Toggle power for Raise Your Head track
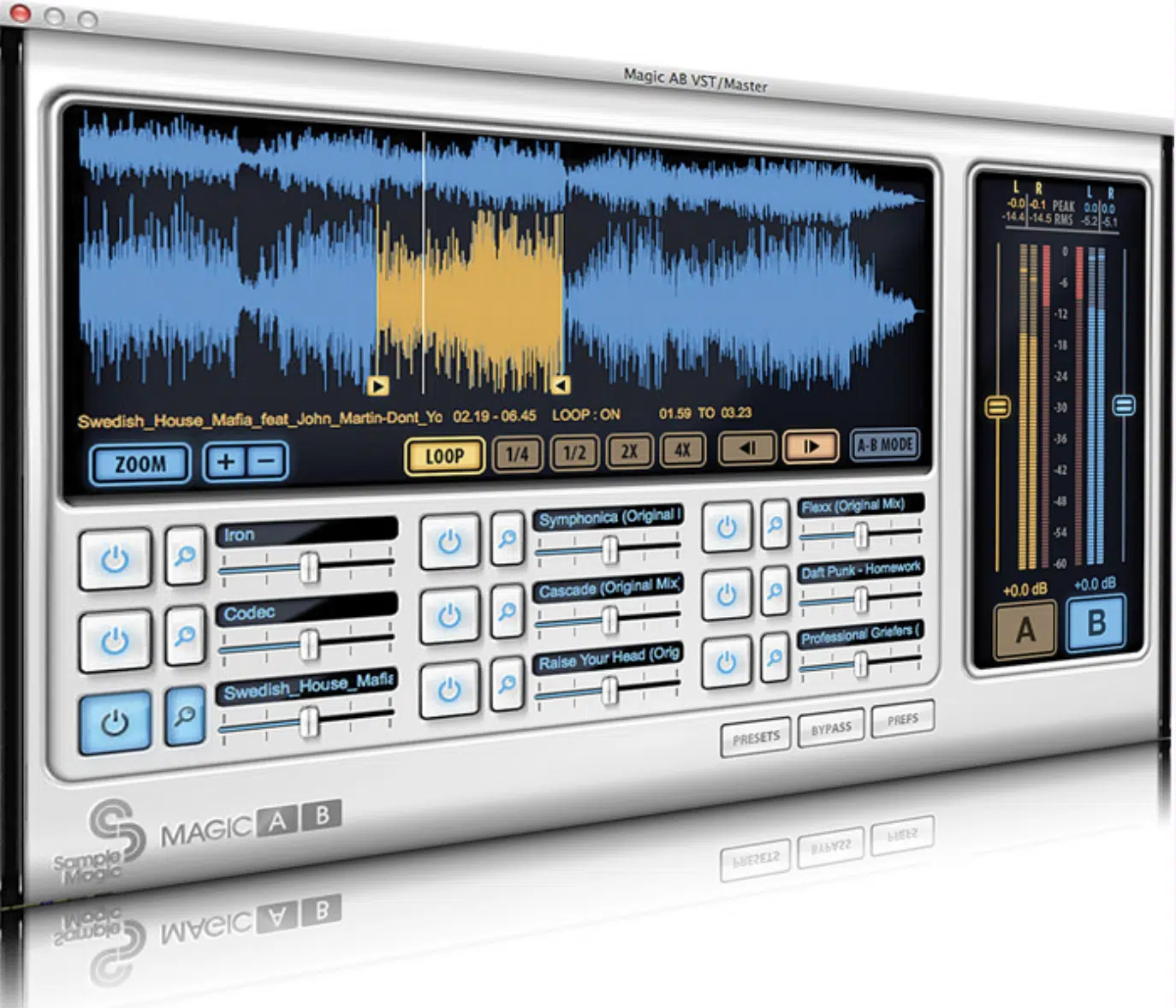1176x1008 pixels. tap(449, 689)
